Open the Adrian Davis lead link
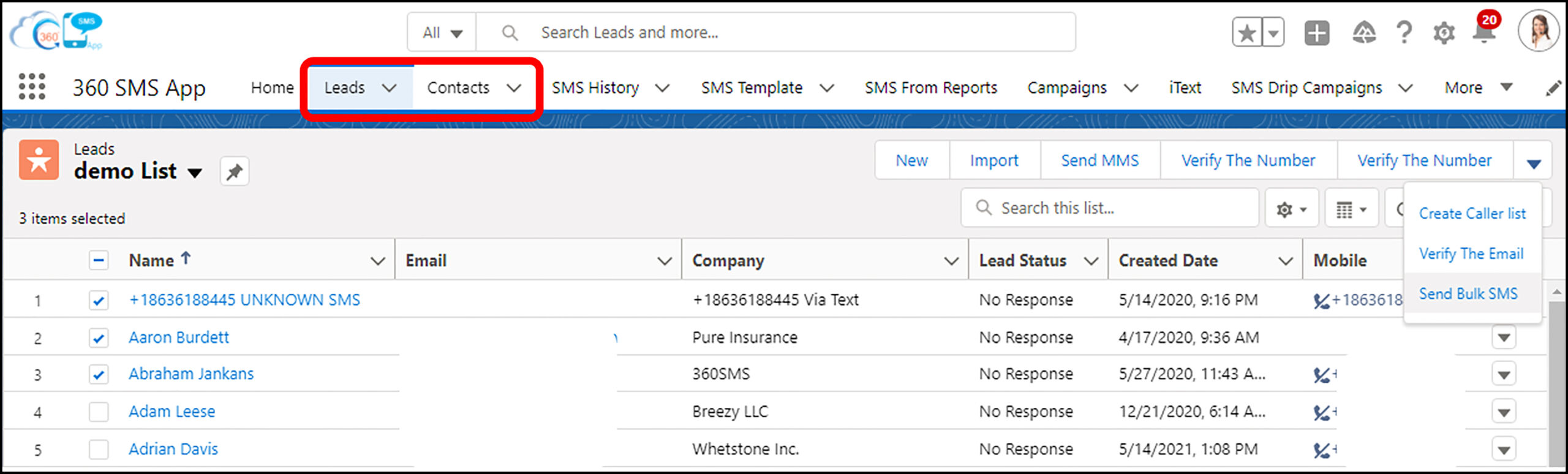The height and width of the screenshot is (474, 1568). 173,449
